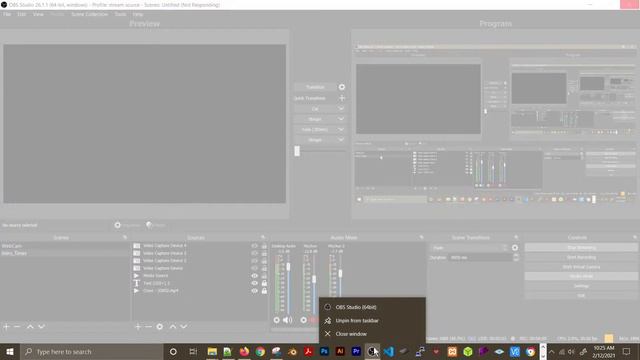Viewport: 640px width, 360px height.
Task: Toggle lock on Media Source
Action: coord(264,276)
